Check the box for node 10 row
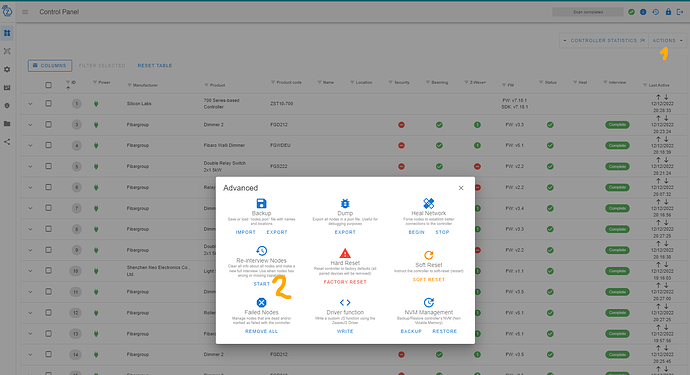 [48, 271]
